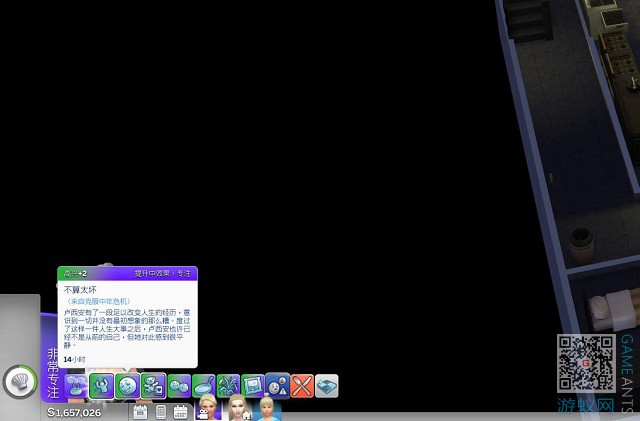The image size is (640, 421).
Task: Click the blue faces with warning moodlet
Action: pyautogui.click(x=278, y=386)
